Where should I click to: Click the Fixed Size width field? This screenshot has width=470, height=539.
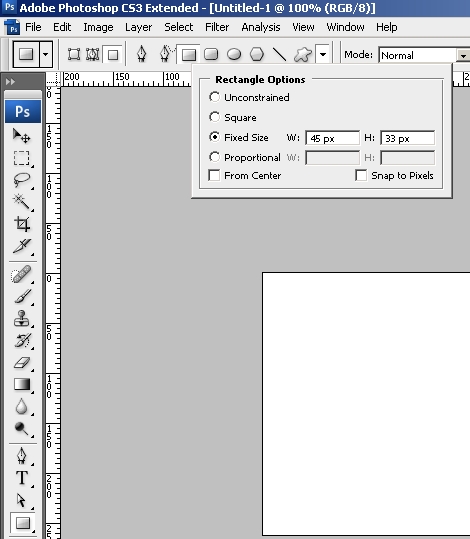point(332,138)
